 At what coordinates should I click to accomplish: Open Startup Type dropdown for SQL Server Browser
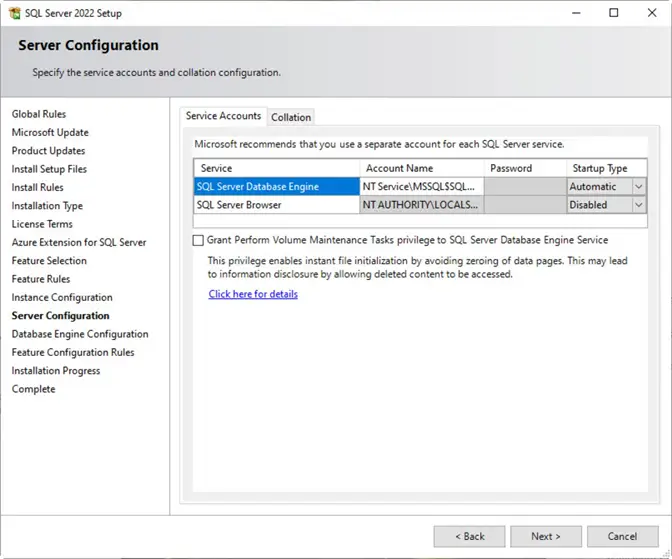[x=638, y=205]
